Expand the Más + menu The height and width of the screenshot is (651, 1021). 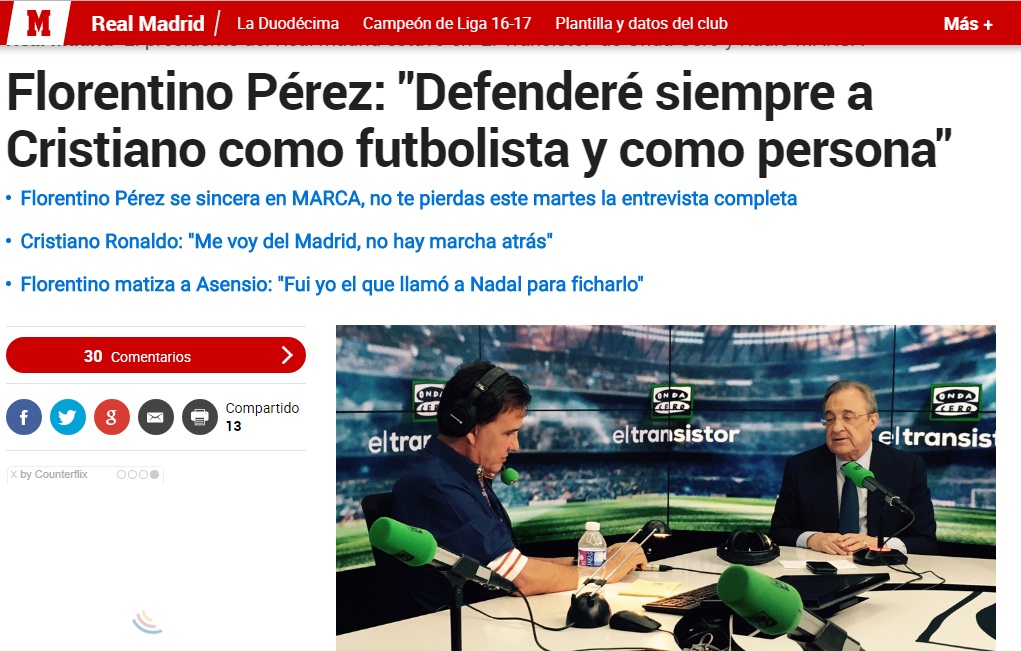(x=968, y=24)
